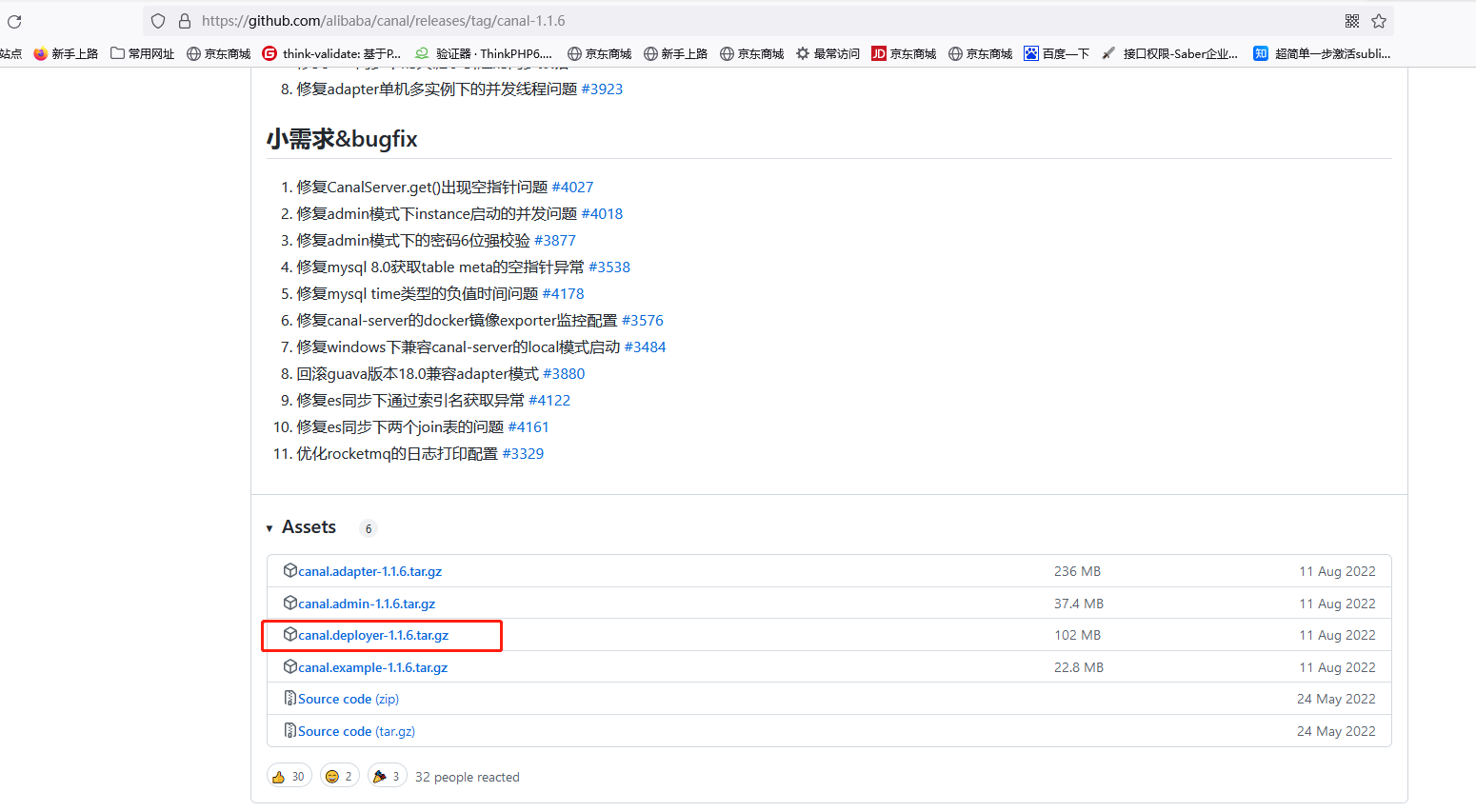This screenshot has width=1476, height=812.
Task: Open the QR code icon in address bar
Action: (x=1352, y=21)
